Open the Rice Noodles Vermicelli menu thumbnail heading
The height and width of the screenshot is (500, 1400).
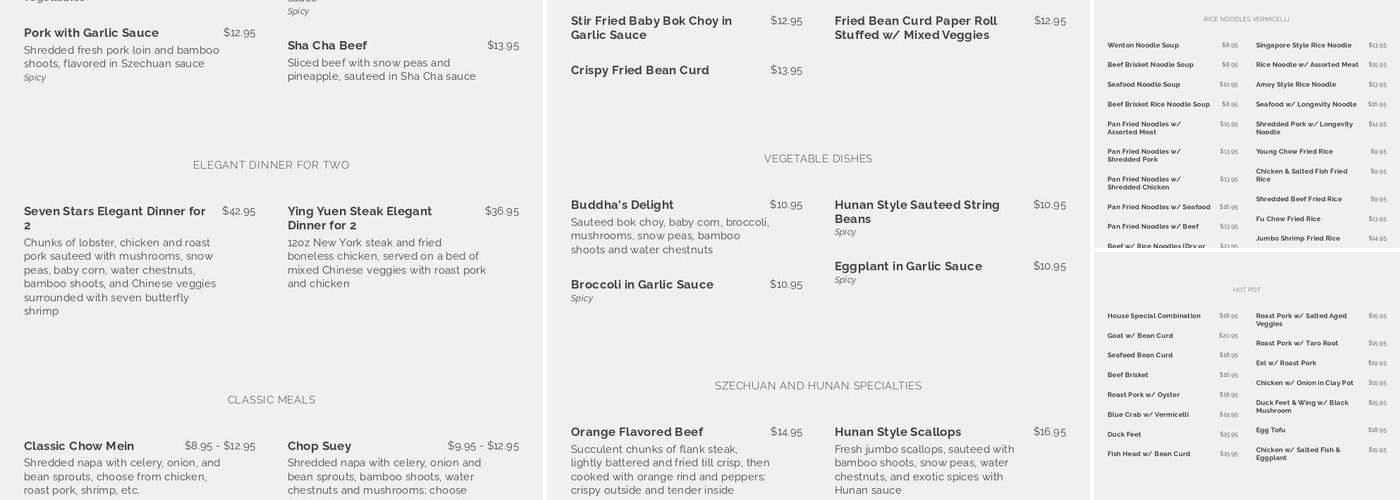pos(1246,19)
